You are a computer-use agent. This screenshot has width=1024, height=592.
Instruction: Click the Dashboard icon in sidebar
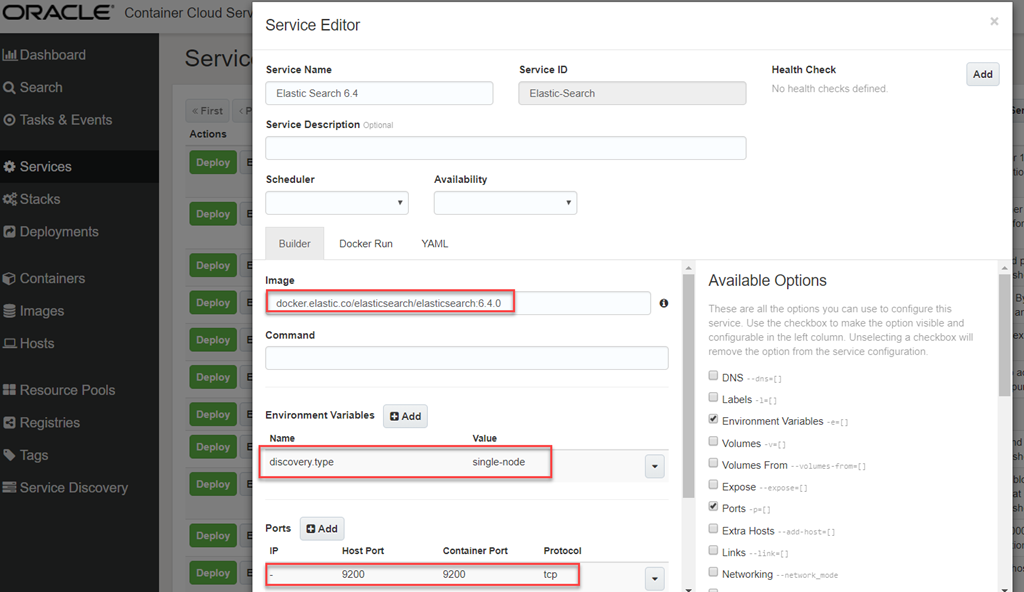[x=10, y=55]
